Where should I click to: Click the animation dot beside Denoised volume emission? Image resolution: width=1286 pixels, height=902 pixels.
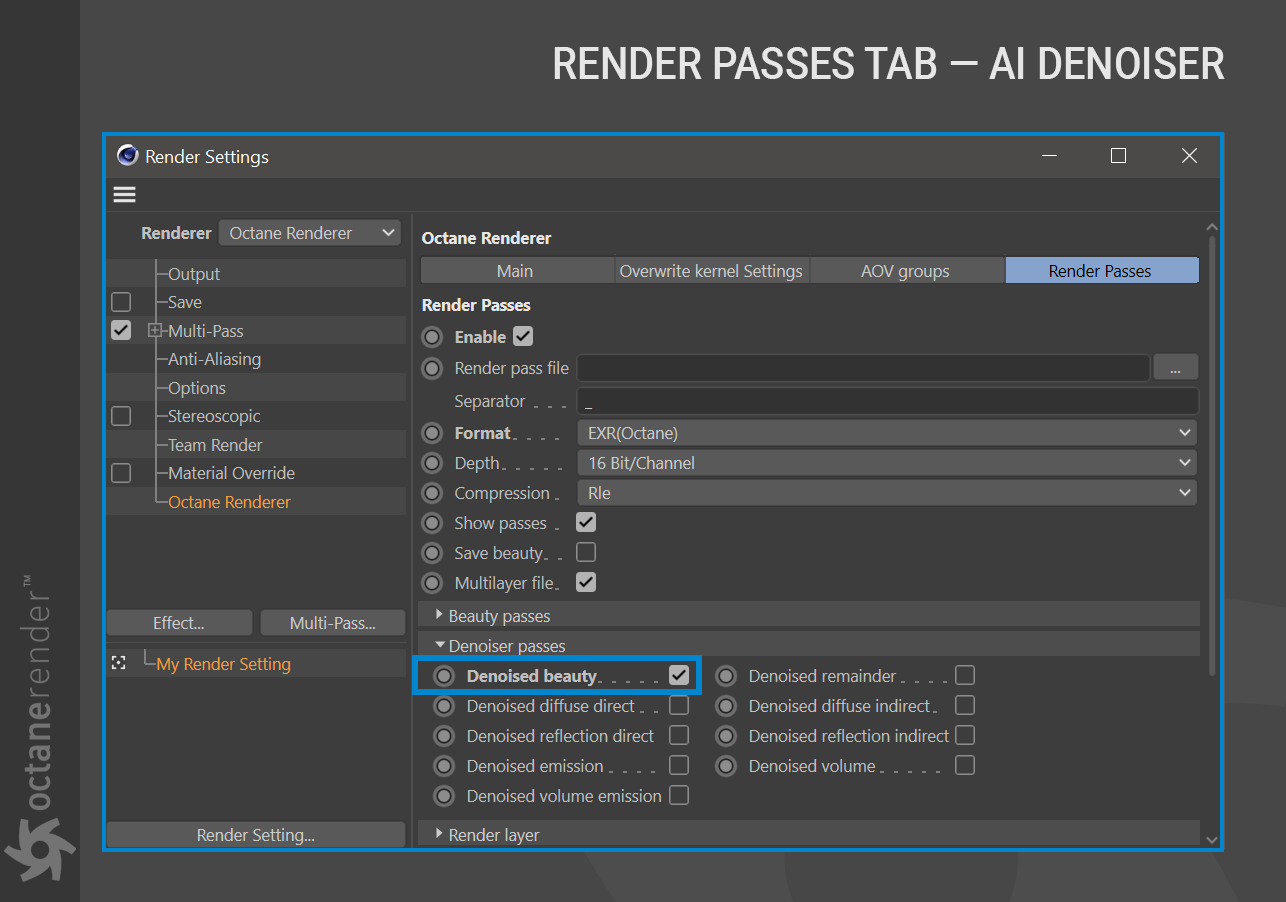[444, 796]
